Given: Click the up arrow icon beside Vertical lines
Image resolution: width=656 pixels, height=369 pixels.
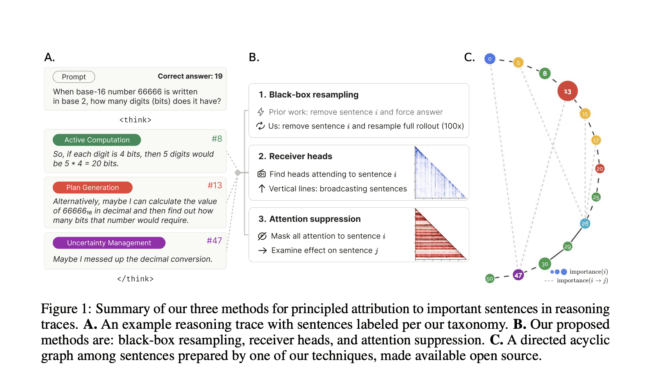Looking at the screenshot, I should pos(261,189).
